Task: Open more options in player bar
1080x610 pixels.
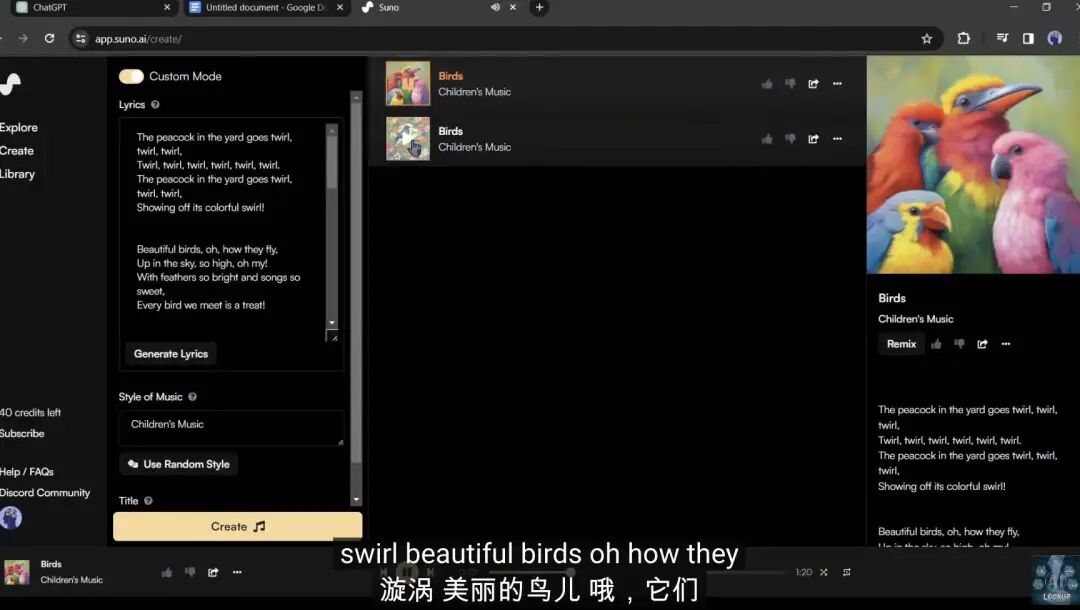Action: [237, 572]
